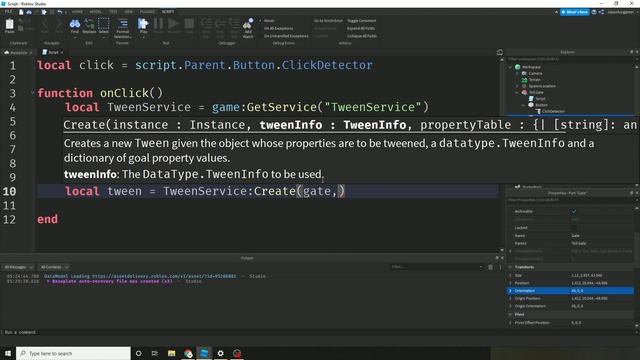Open the All Messages output dropdown

pos(18,267)
